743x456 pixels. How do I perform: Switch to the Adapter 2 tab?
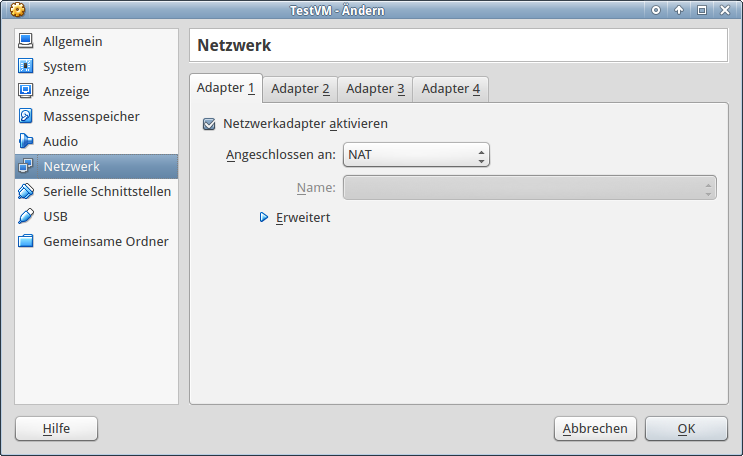(300, 89)
